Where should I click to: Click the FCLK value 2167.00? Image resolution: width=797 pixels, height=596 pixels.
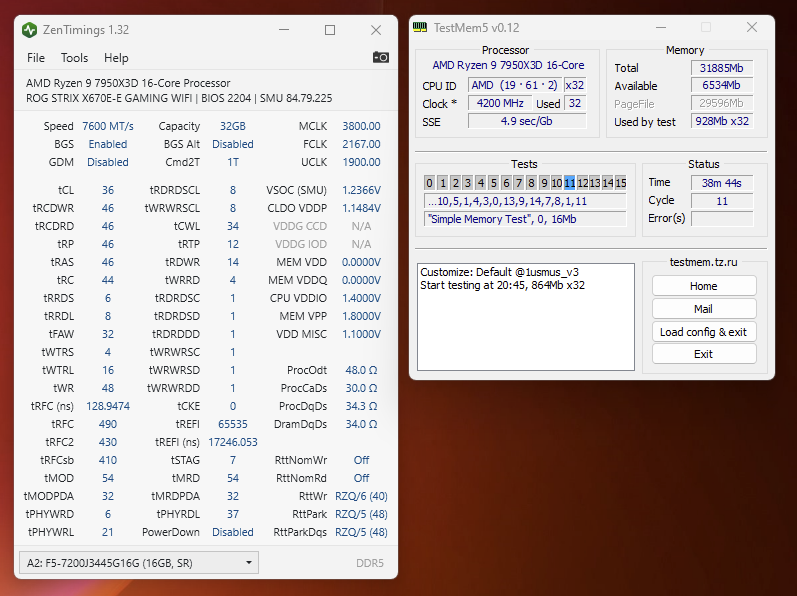[361, 144]
